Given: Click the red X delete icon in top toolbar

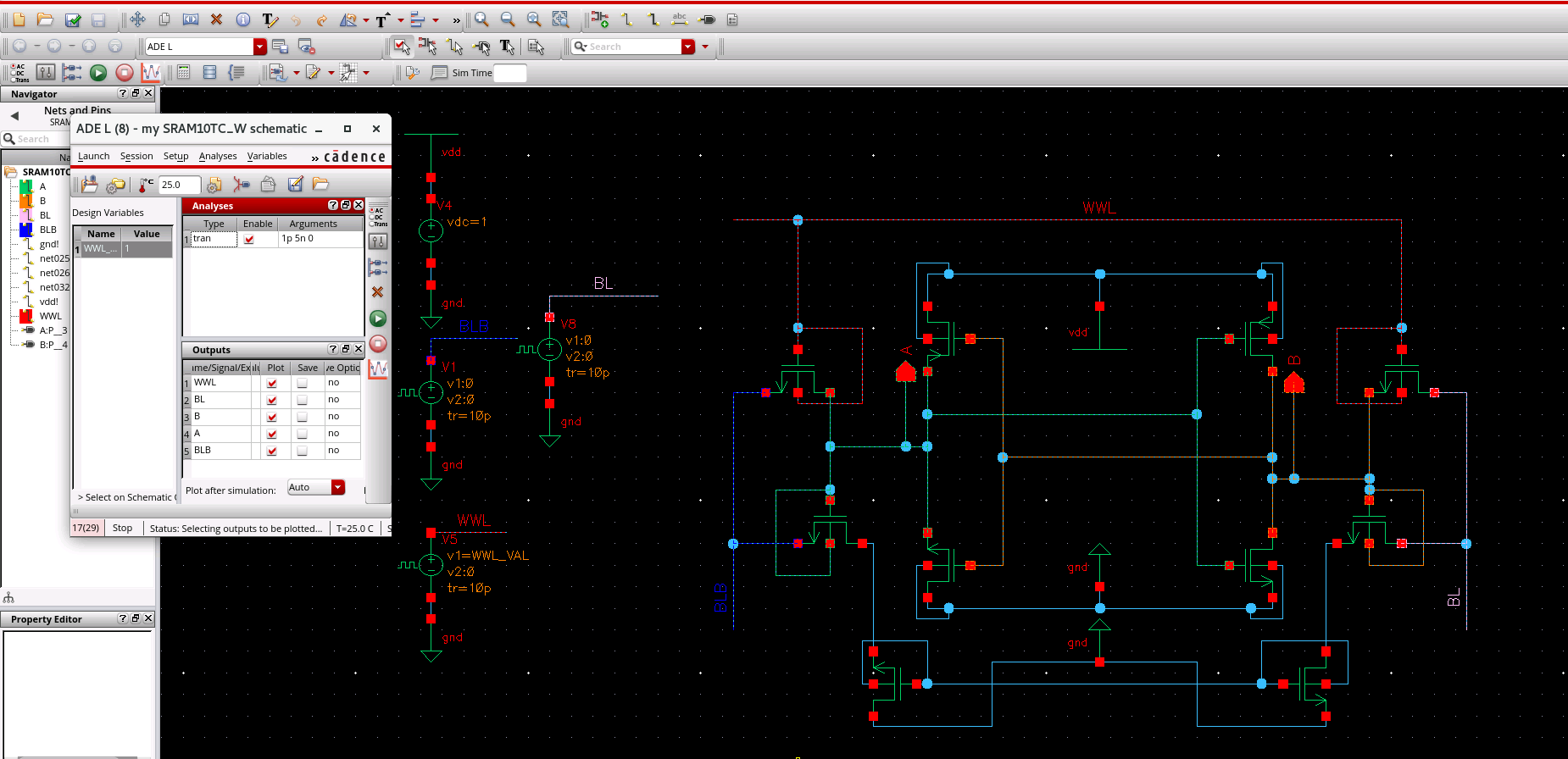Looking at the screenshot, I should (x=216, y=19).
